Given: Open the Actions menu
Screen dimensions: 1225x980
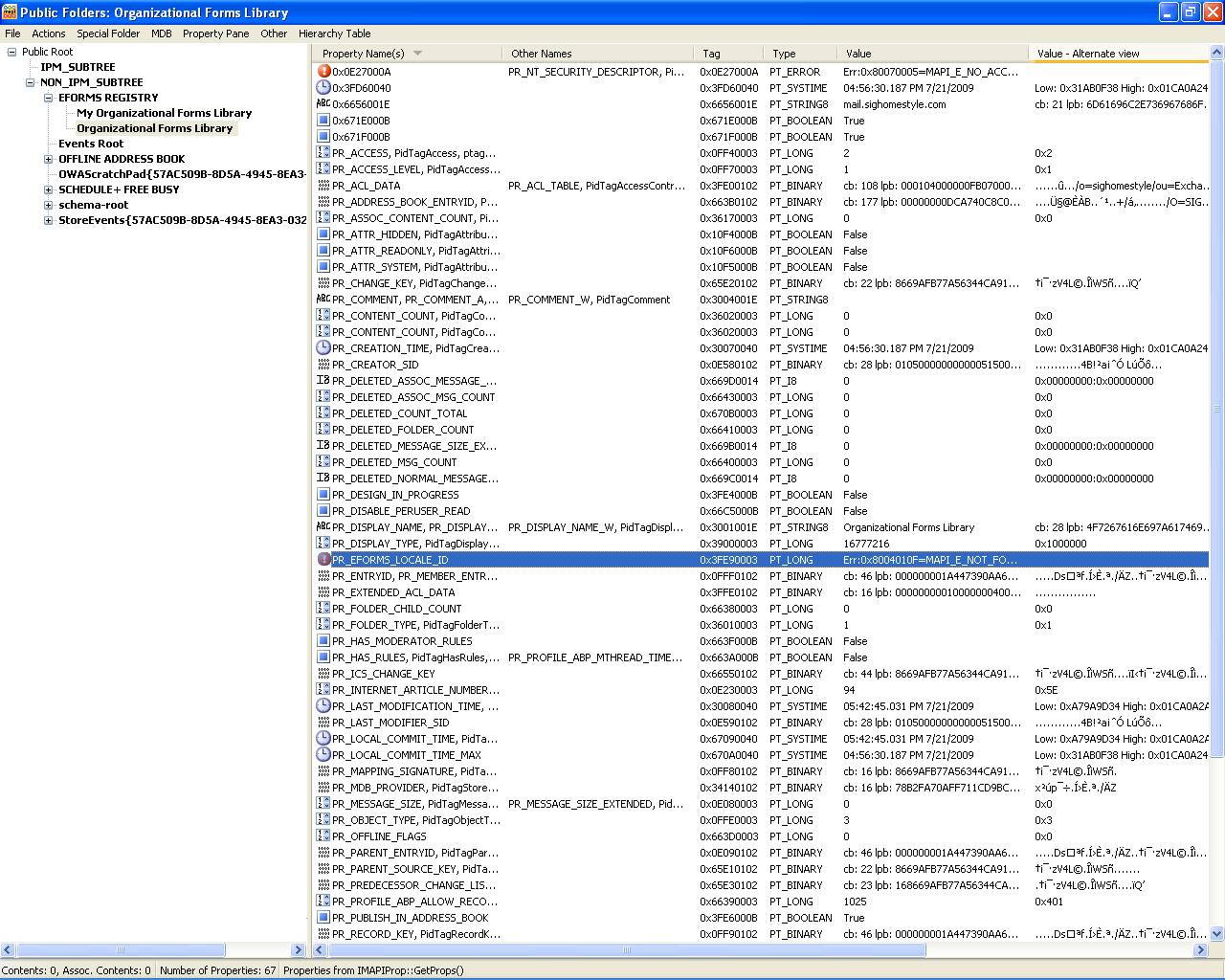Looking at the screenshot, I should point(49,33).
